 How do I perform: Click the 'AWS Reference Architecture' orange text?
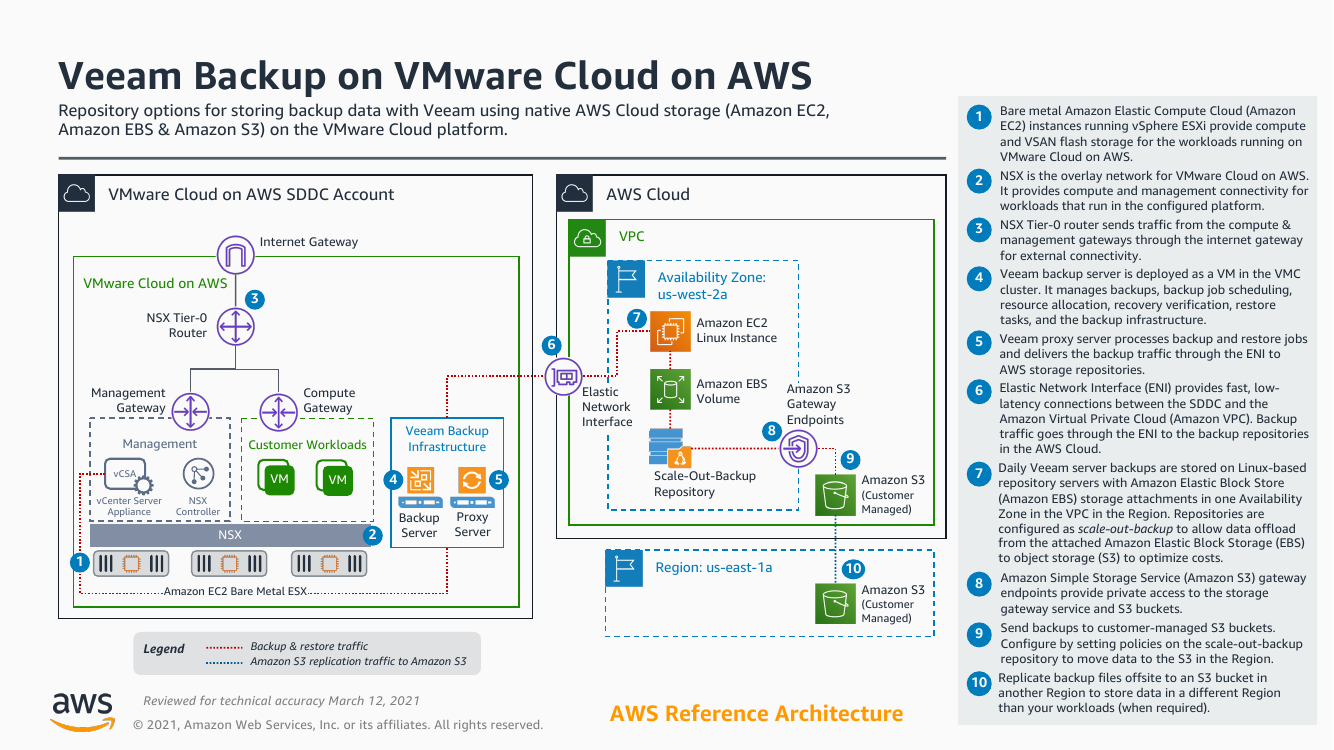(x=756, y=713)
